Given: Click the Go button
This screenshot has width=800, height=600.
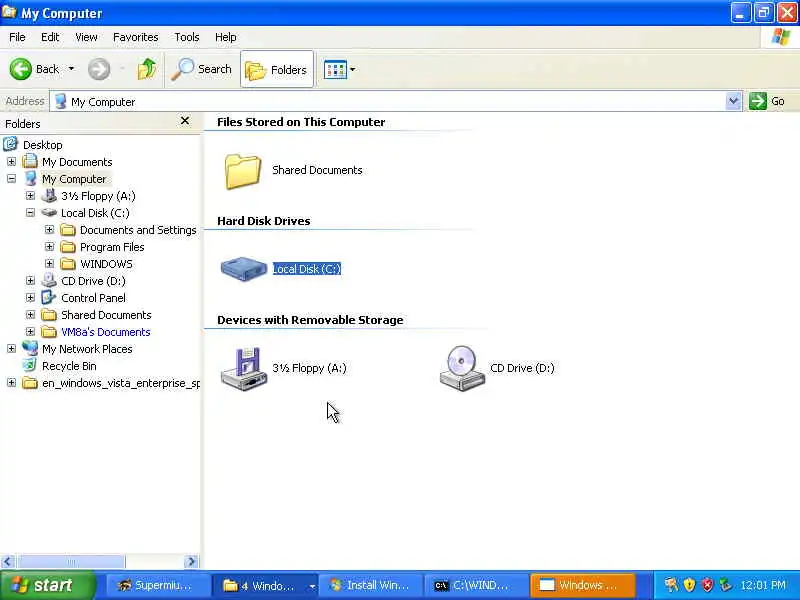Looking at the screenshot, I should coord(767,101).
